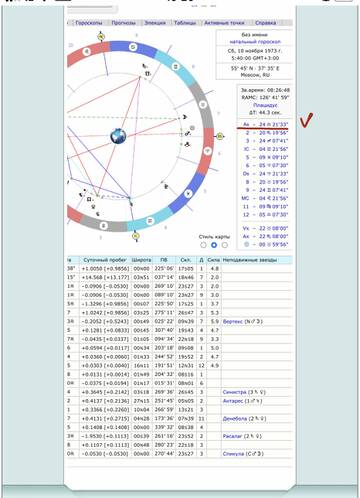Open the Спикула fixed star link

(234, 454)
